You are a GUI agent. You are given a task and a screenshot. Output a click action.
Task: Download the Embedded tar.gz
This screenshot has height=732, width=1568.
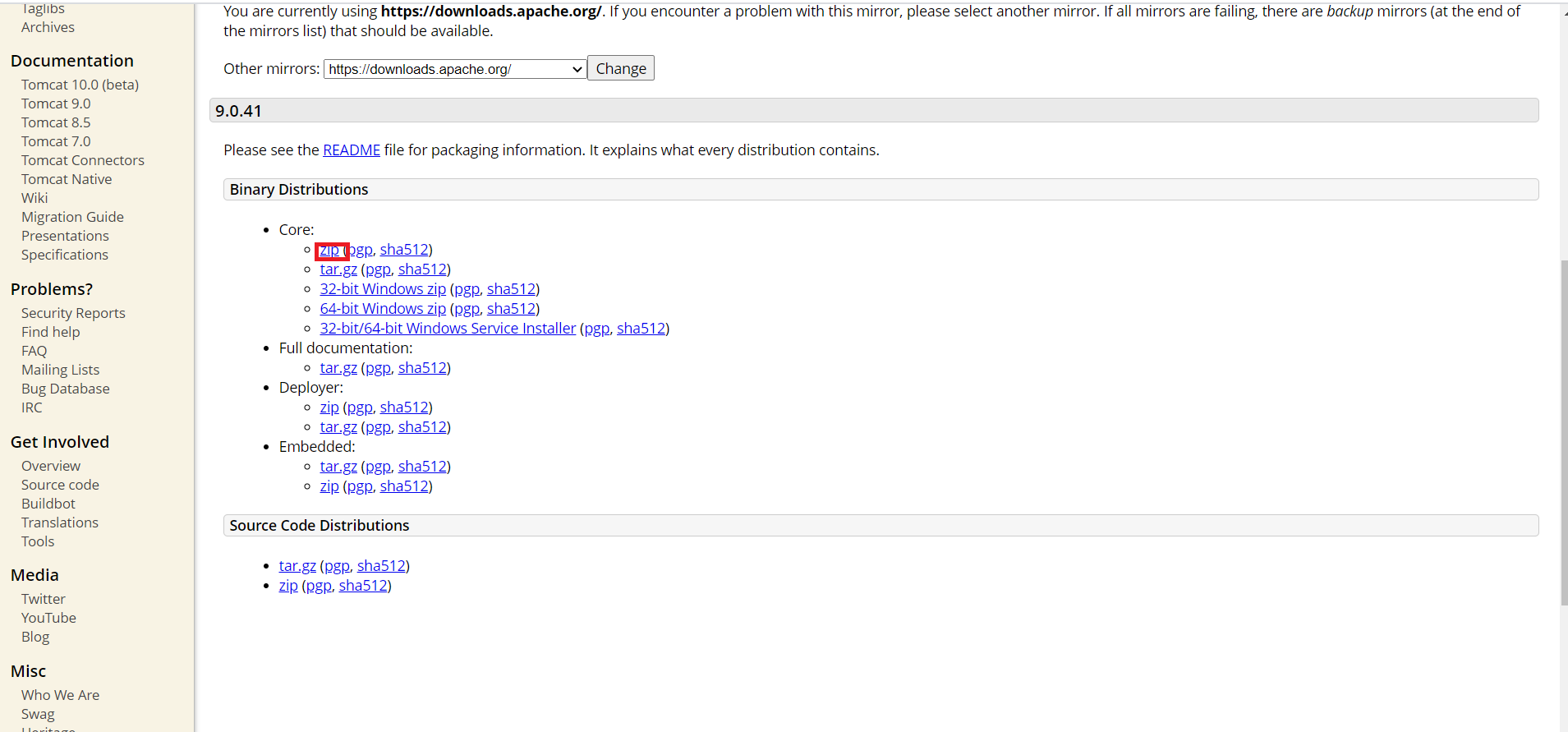click(338, 467)
